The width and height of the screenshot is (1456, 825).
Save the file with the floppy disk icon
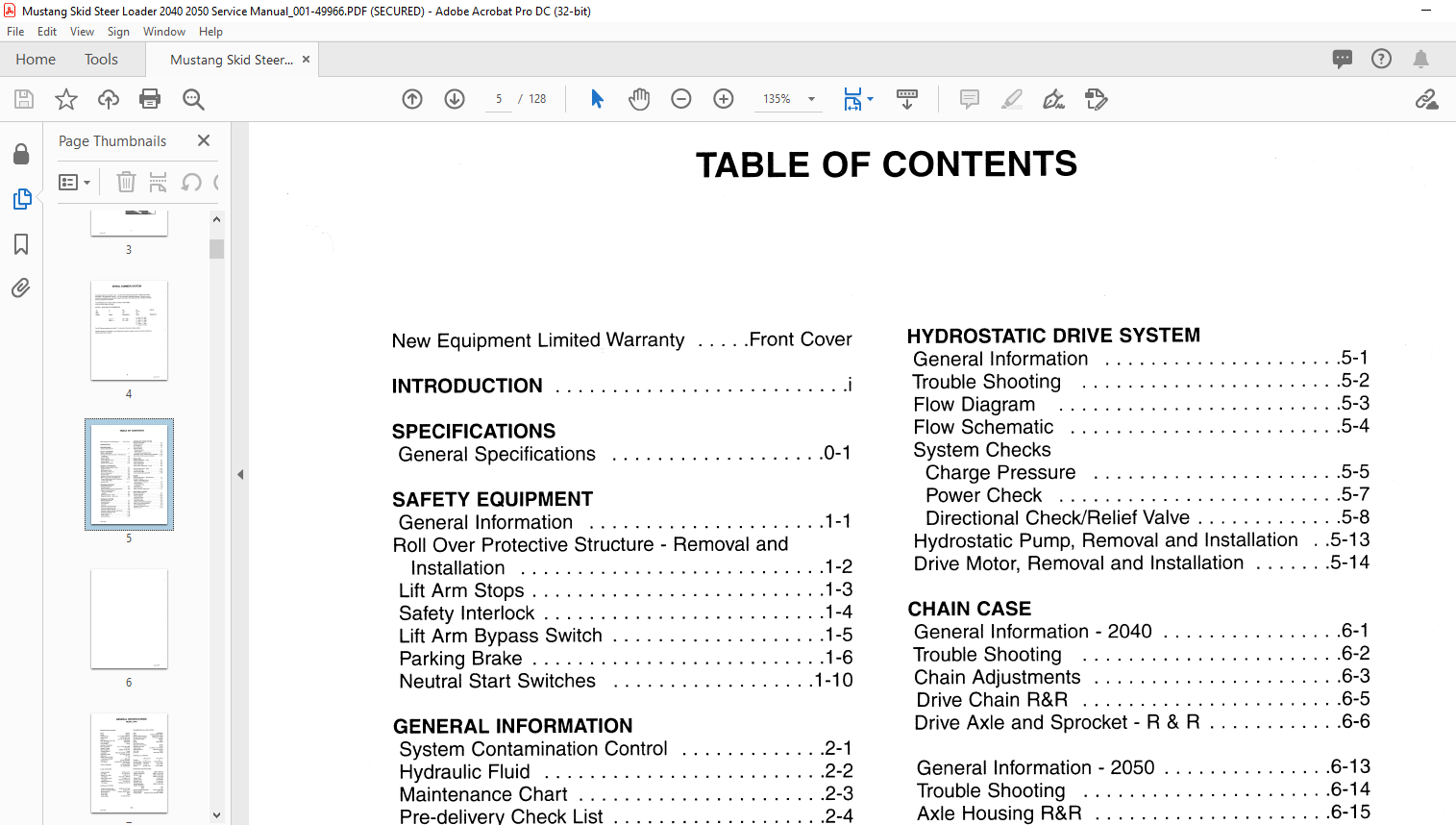click(24, 99)
